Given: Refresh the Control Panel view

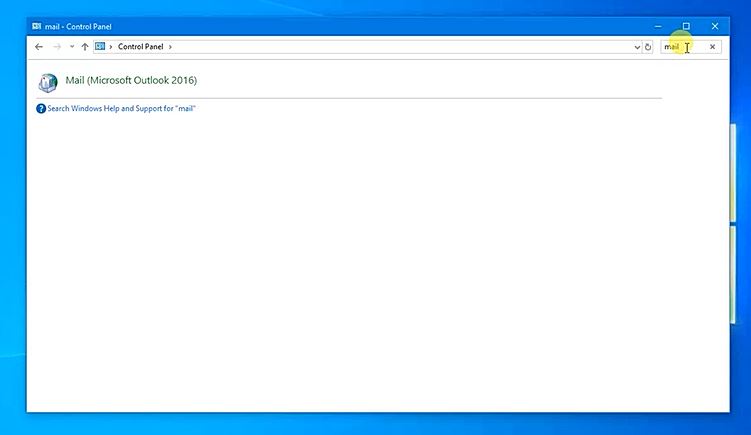Looking at the screenshot, I should (x=648, y=47).
